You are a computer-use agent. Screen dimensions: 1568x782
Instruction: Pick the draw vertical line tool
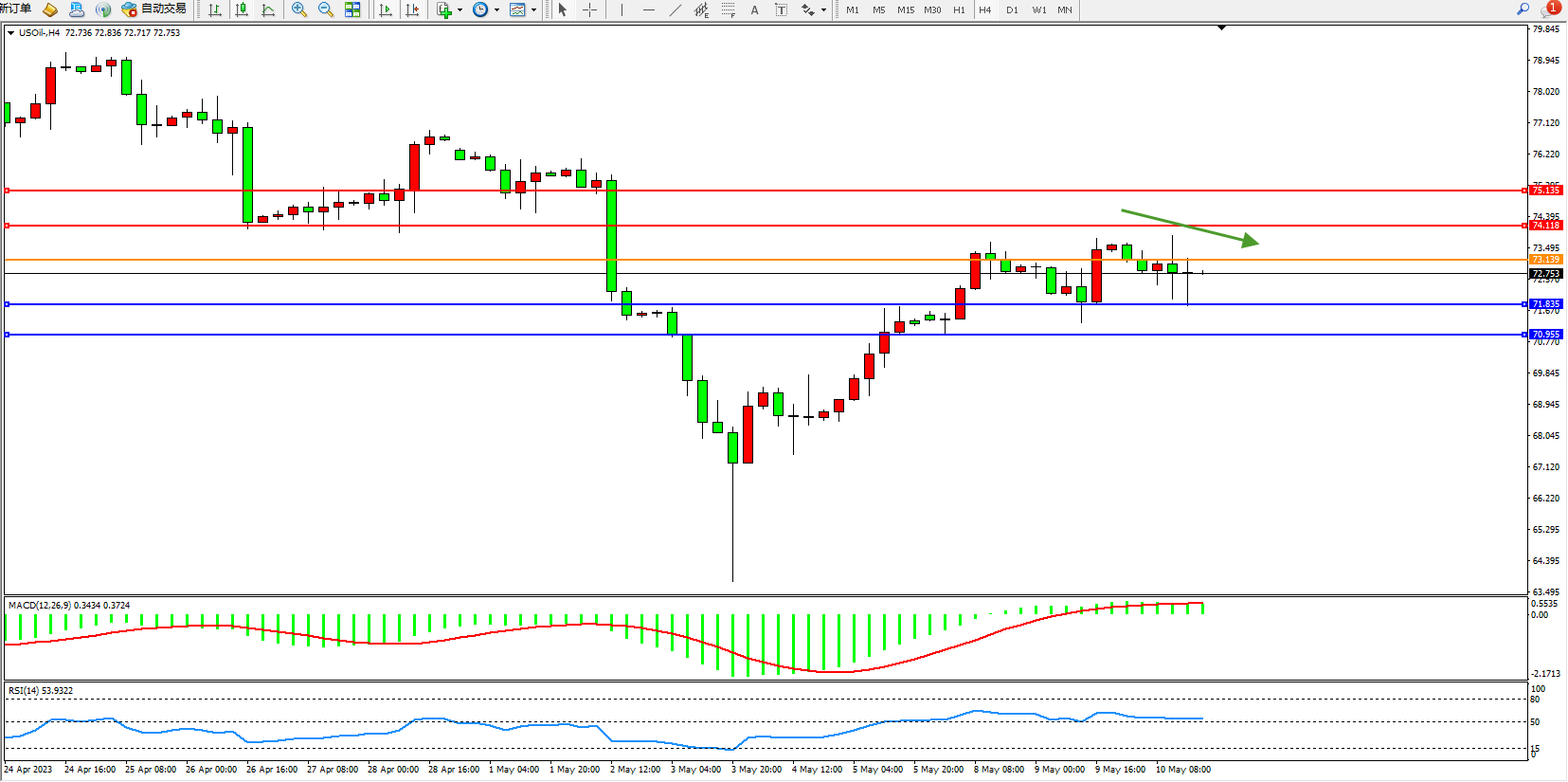[622, 9]
